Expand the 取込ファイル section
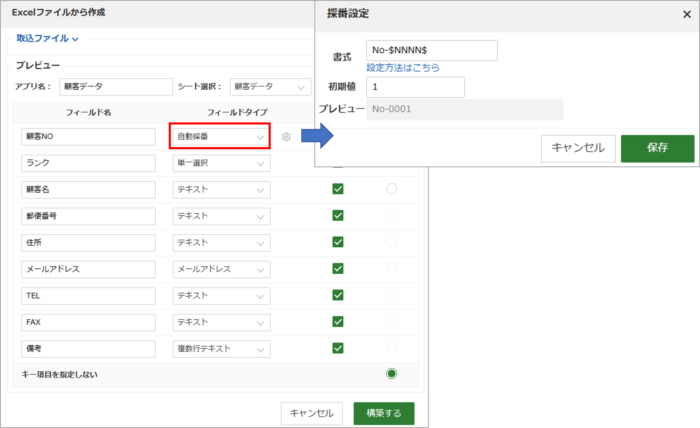Screen dimensions: 700x428 [47, 38]
